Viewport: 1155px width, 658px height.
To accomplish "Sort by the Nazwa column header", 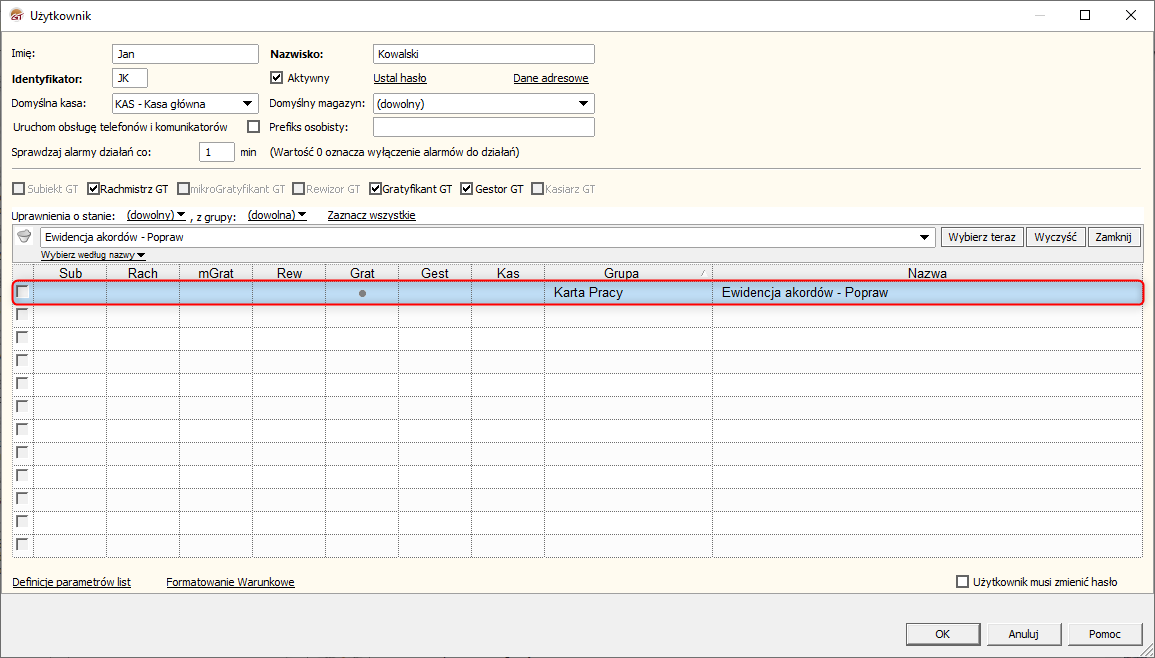I will pos(927,273).
